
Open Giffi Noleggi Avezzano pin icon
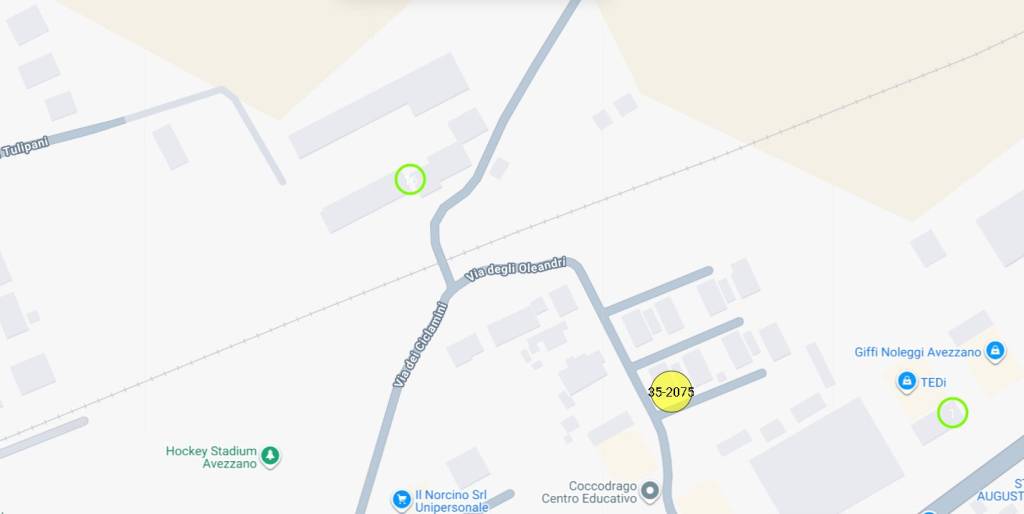[x=995, y=352]
